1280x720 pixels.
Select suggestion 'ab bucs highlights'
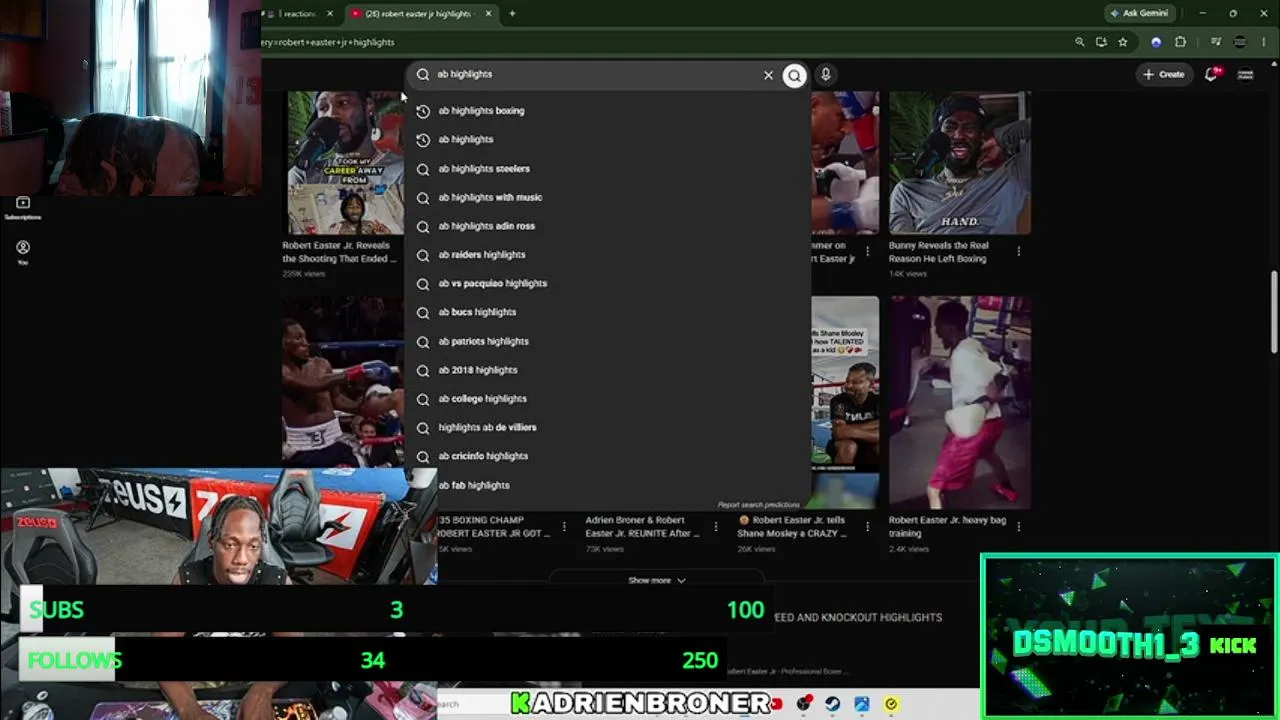point(608,312)
